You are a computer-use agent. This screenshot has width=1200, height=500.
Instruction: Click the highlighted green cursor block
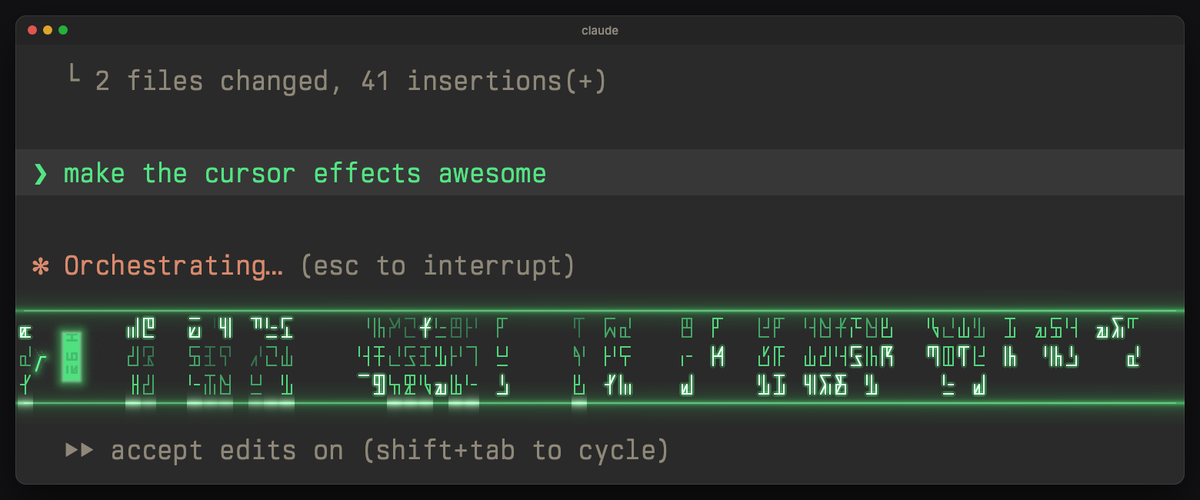[71, 357]
